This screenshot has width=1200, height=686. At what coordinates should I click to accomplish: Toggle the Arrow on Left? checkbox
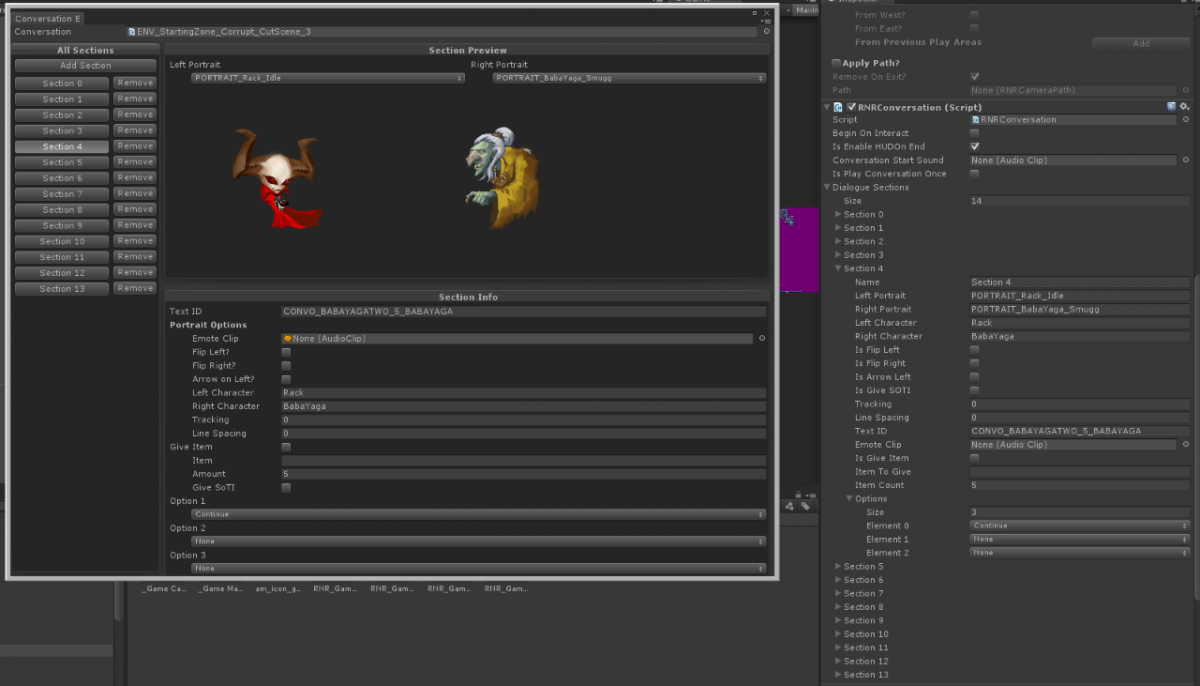[x=286, y=379]
